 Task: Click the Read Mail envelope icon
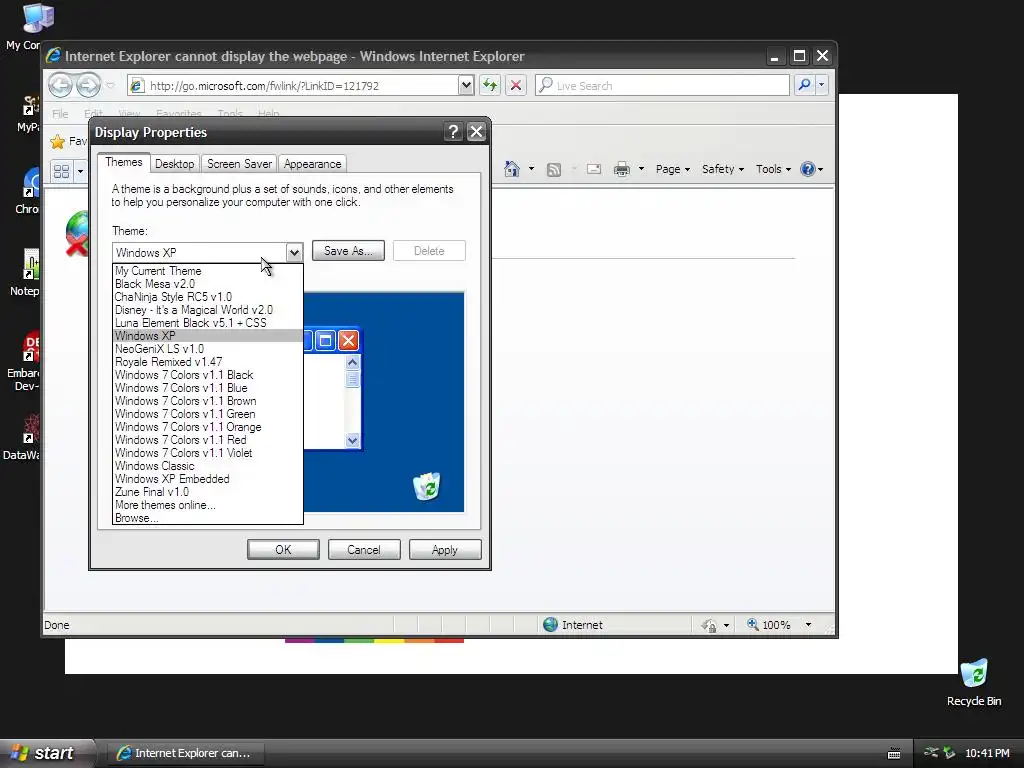point(594,169)
